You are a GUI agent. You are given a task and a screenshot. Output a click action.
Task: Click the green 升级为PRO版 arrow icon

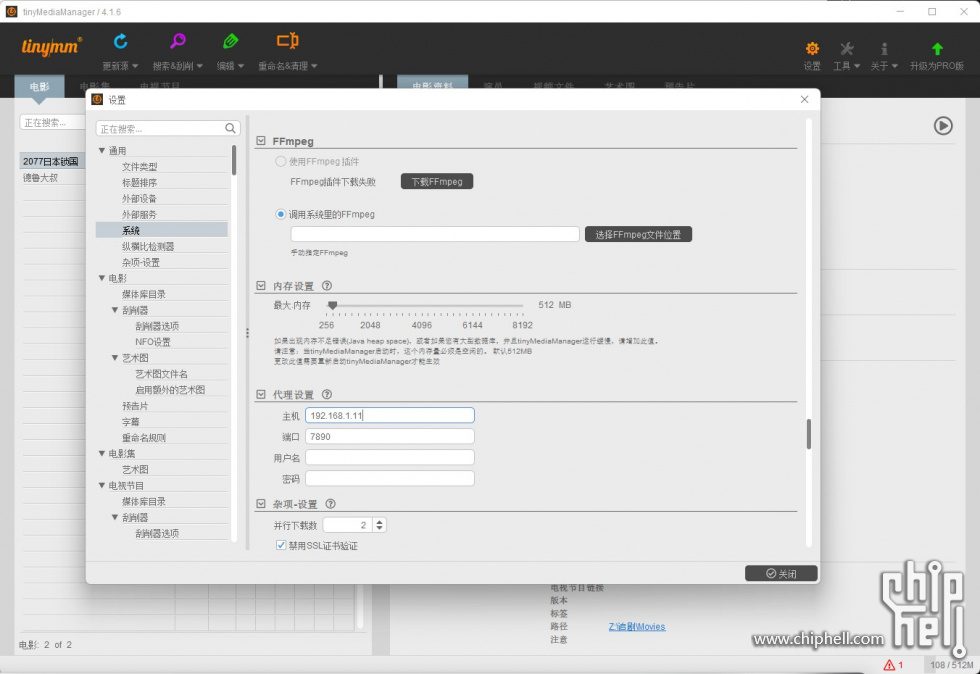pyautogui.click(x=937, y=48)
